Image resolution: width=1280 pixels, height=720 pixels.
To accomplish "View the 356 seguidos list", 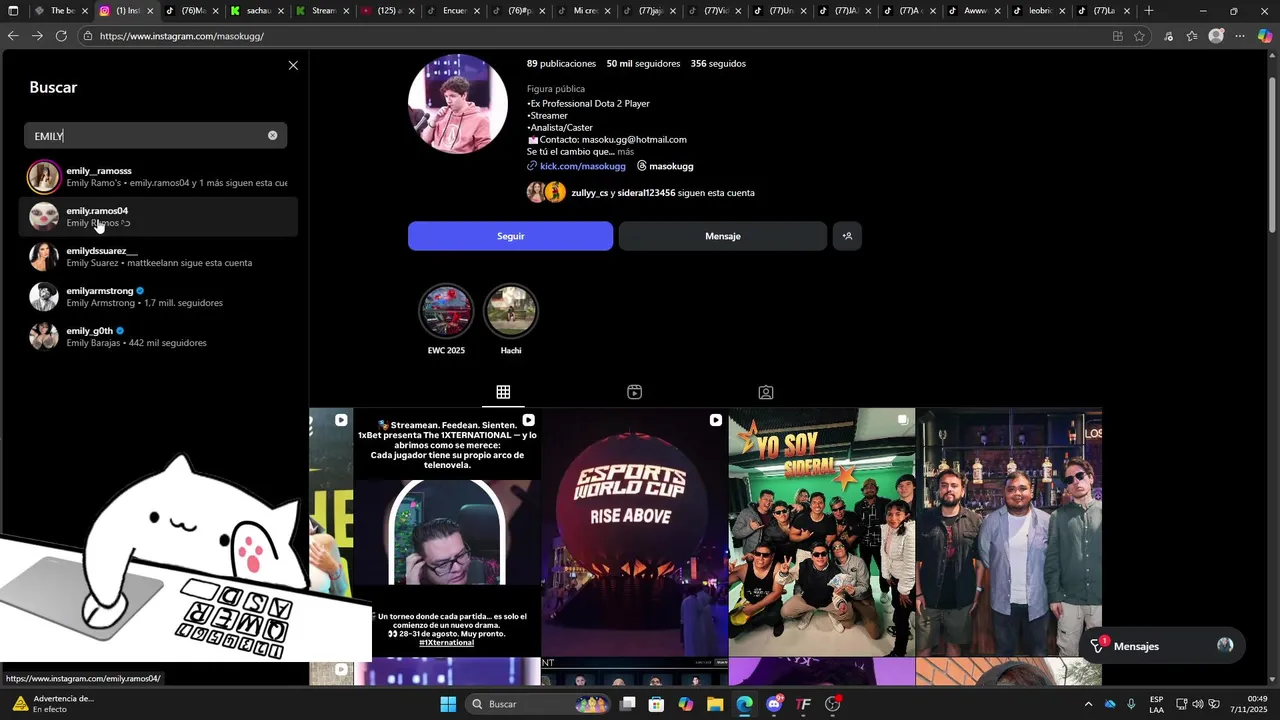I will pos(718,63).
